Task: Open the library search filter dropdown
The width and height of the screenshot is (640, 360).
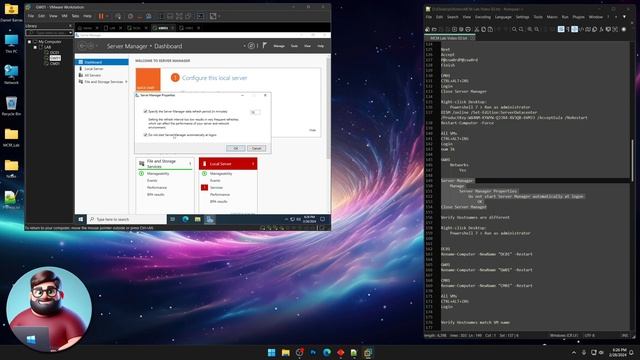Action: [71, 32]
